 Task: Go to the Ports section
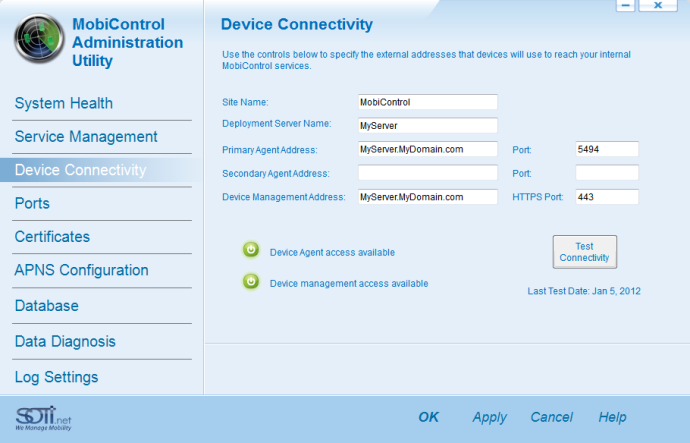[x=32, y=203]
